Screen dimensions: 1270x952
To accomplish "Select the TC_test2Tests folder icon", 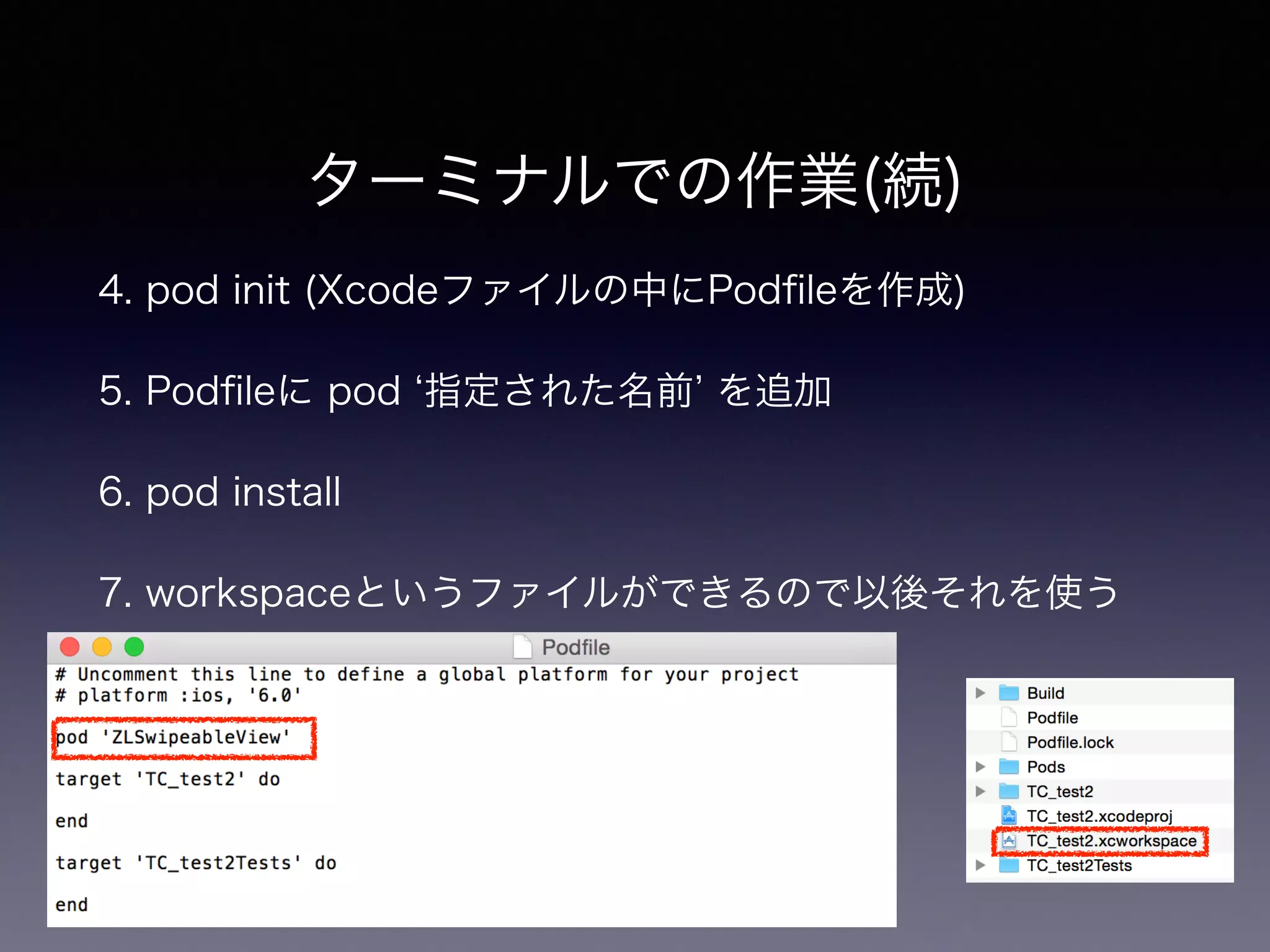I will coord(1009,865).
